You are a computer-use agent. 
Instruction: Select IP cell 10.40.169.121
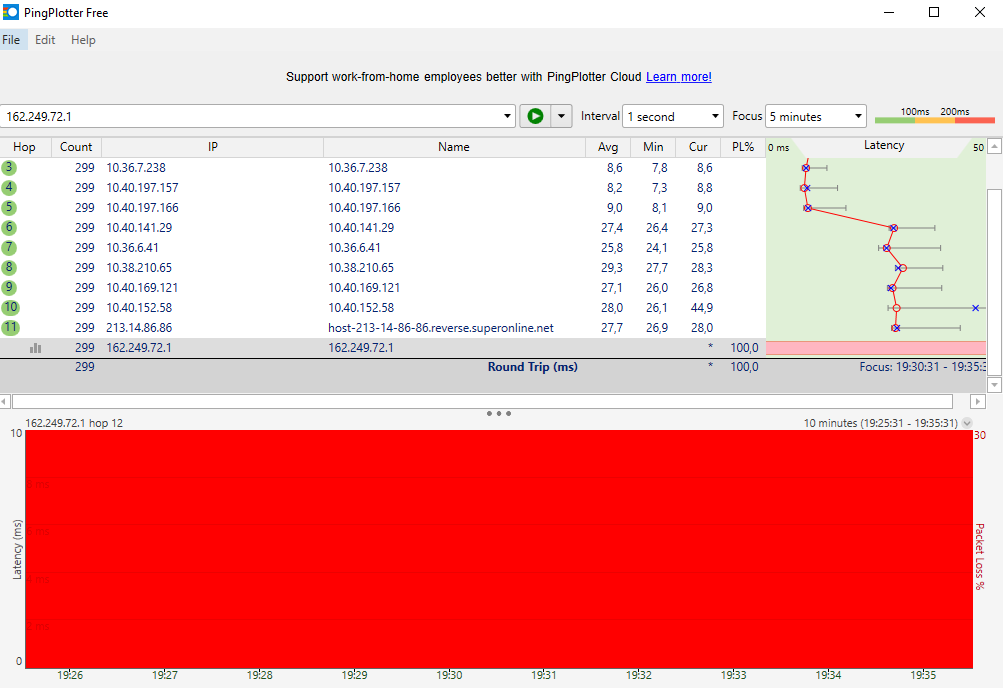142,288
